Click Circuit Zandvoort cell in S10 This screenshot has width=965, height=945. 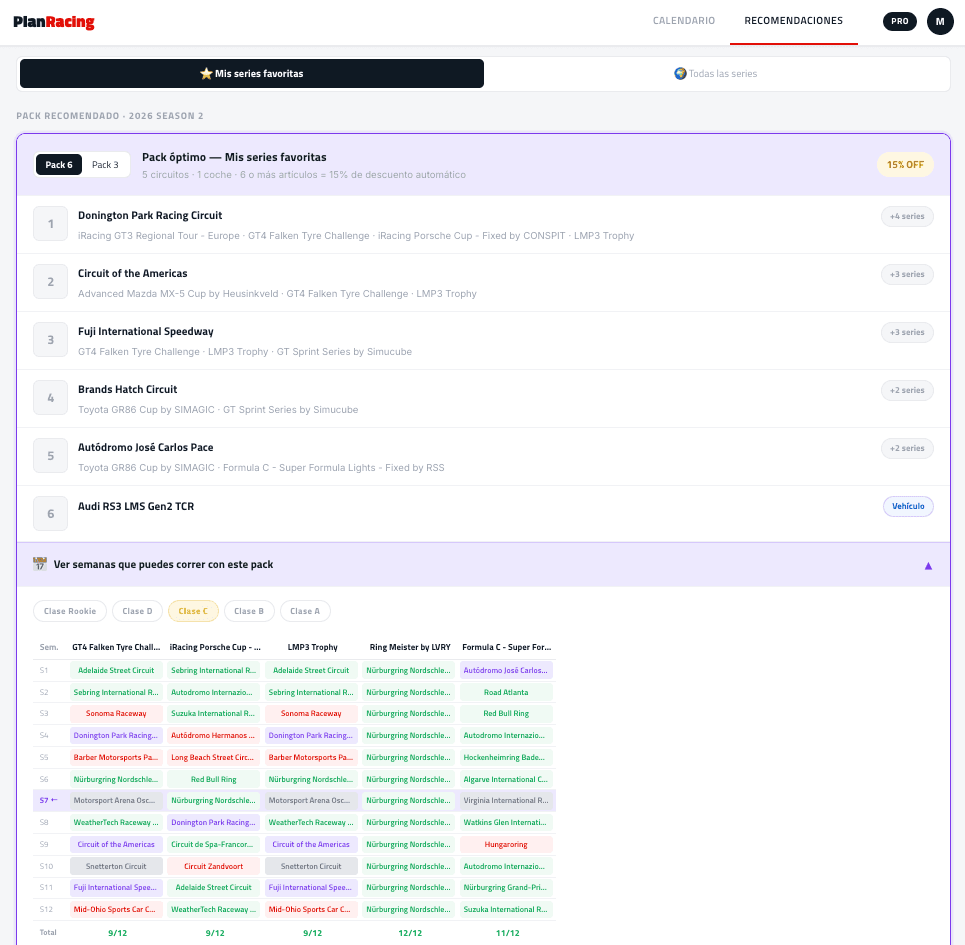(x=214, y=866)
